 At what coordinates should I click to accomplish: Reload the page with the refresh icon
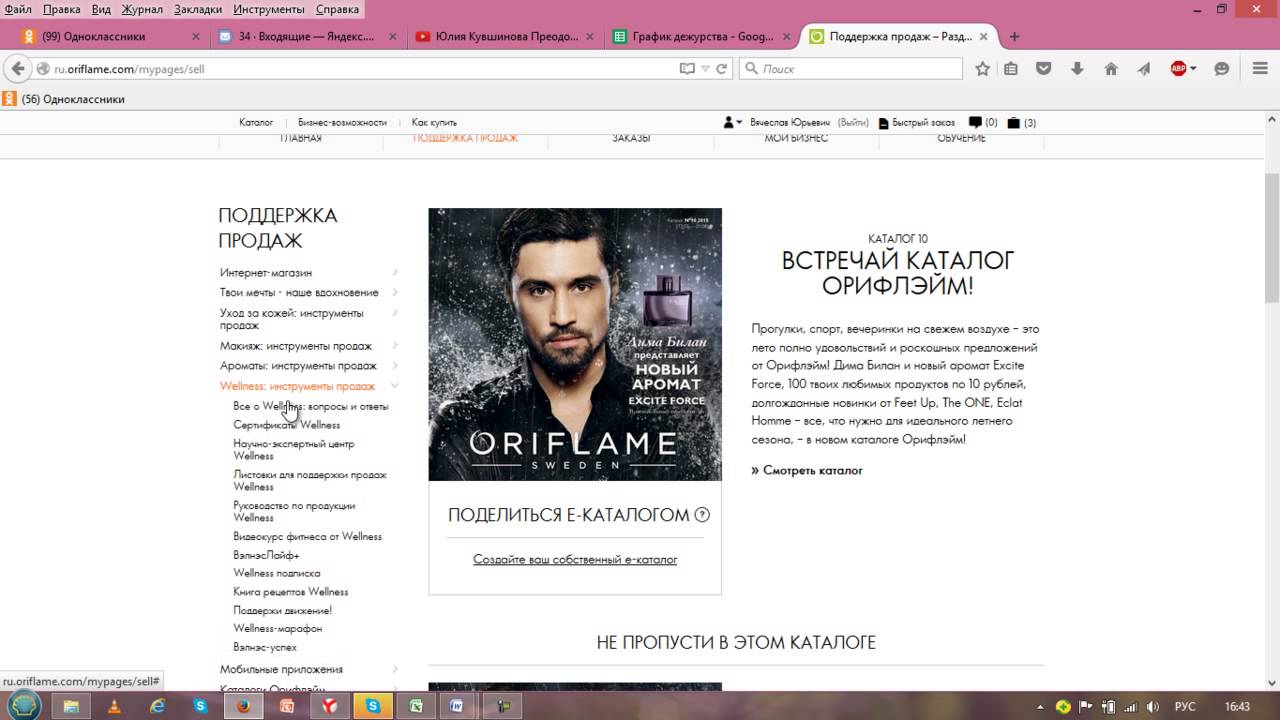click(x=721, y=69)
